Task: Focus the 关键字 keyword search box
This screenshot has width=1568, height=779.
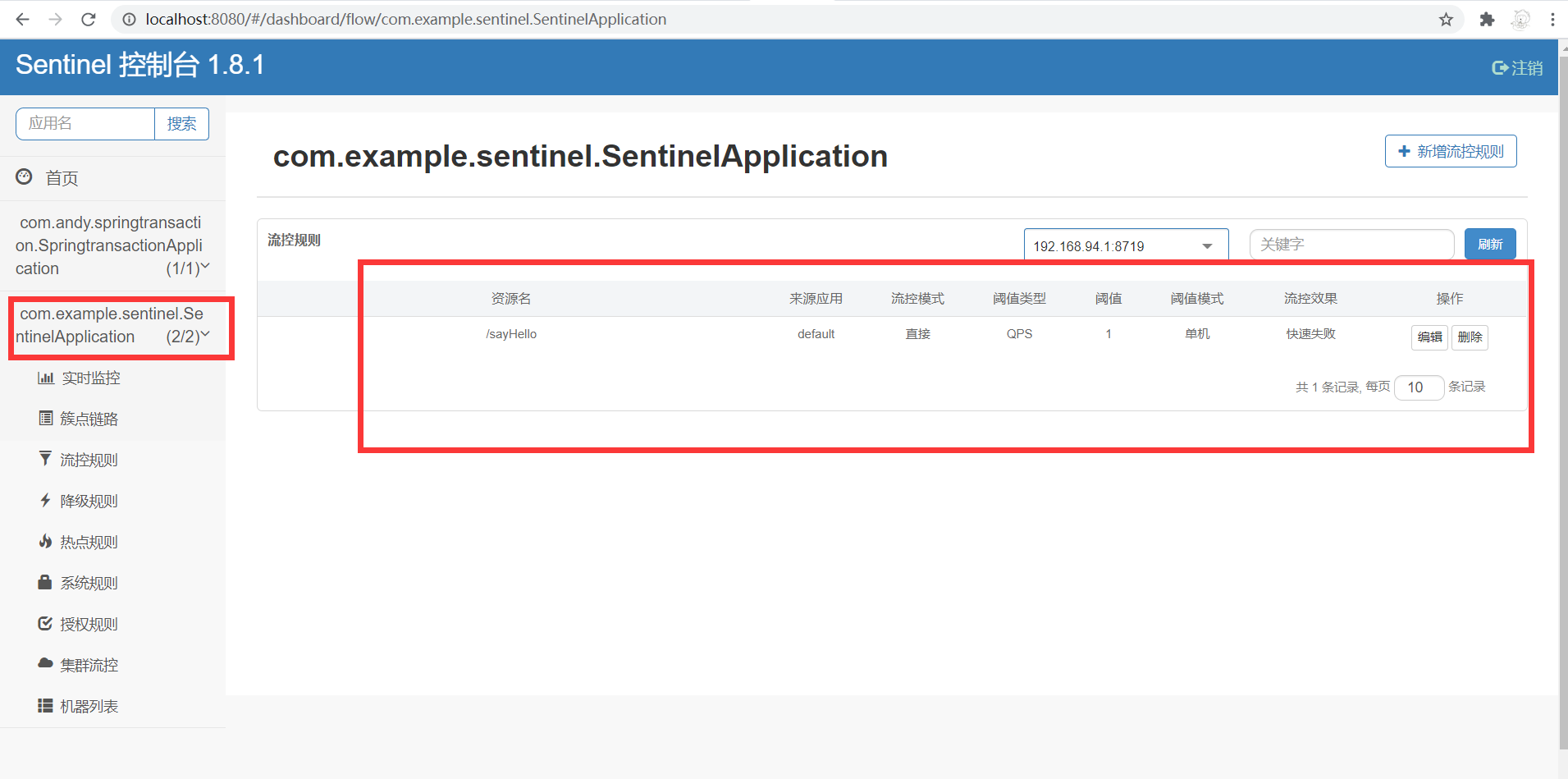Action: pos(1351,244)
